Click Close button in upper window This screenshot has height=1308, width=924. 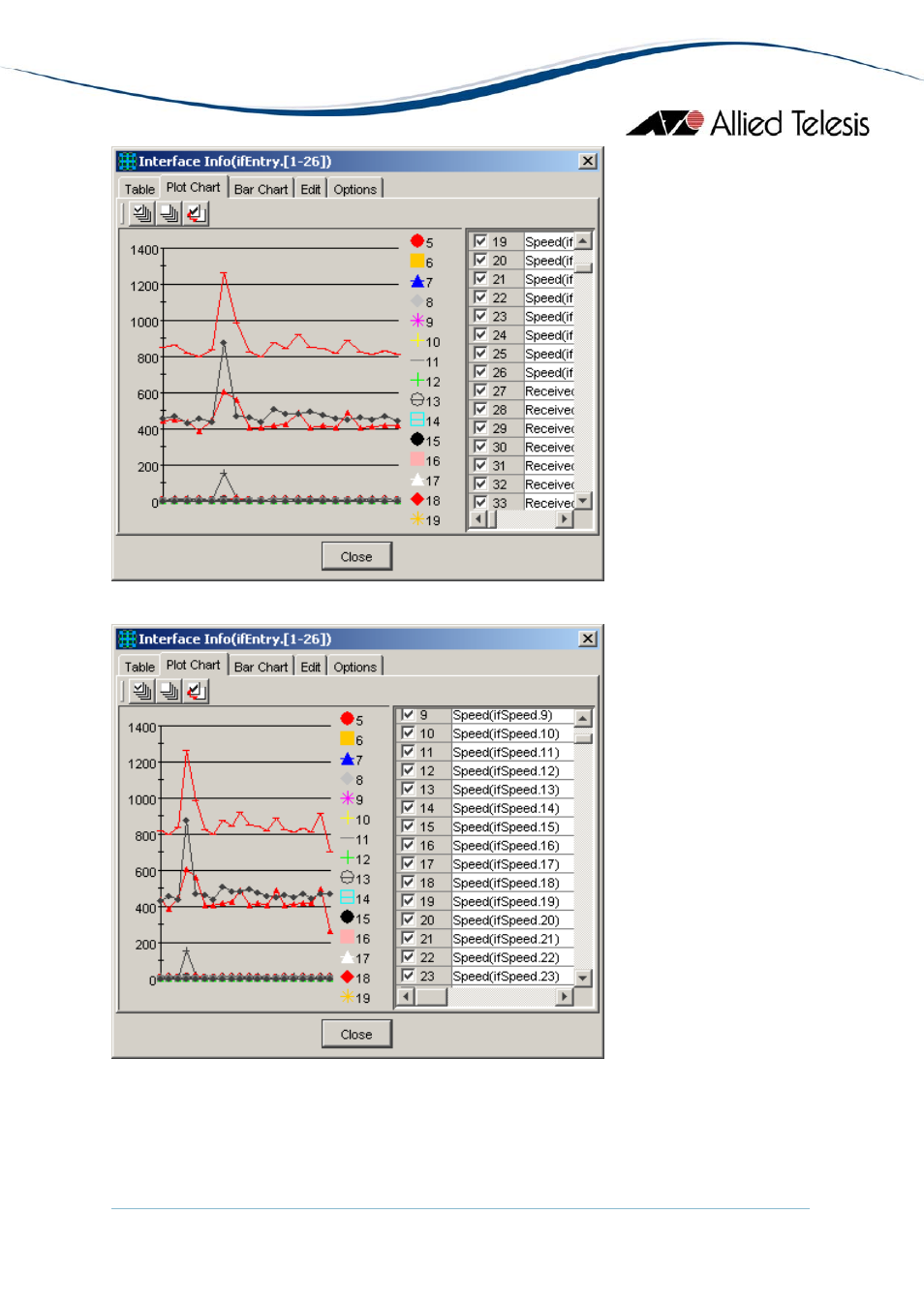(356, 556)
